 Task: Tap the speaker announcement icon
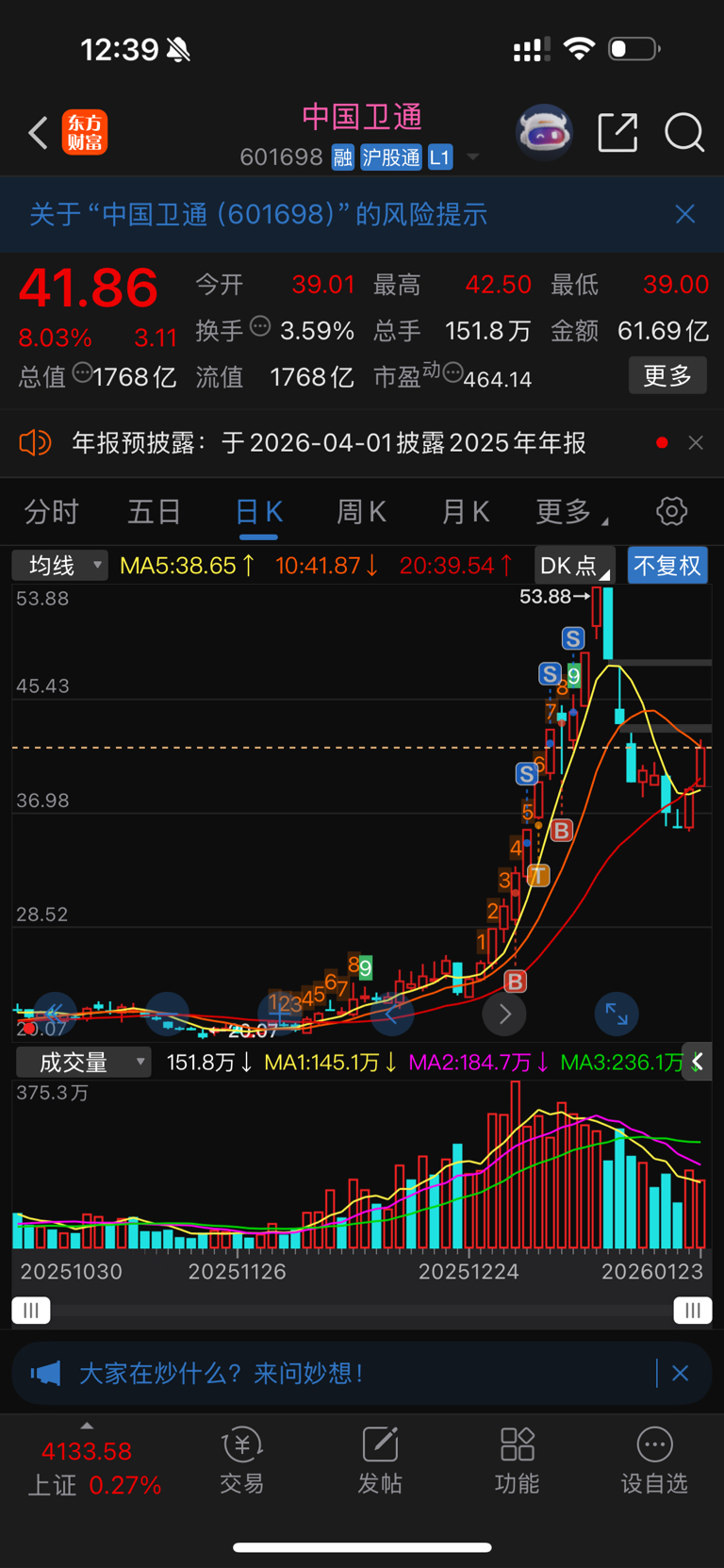(x=35, y=442)
